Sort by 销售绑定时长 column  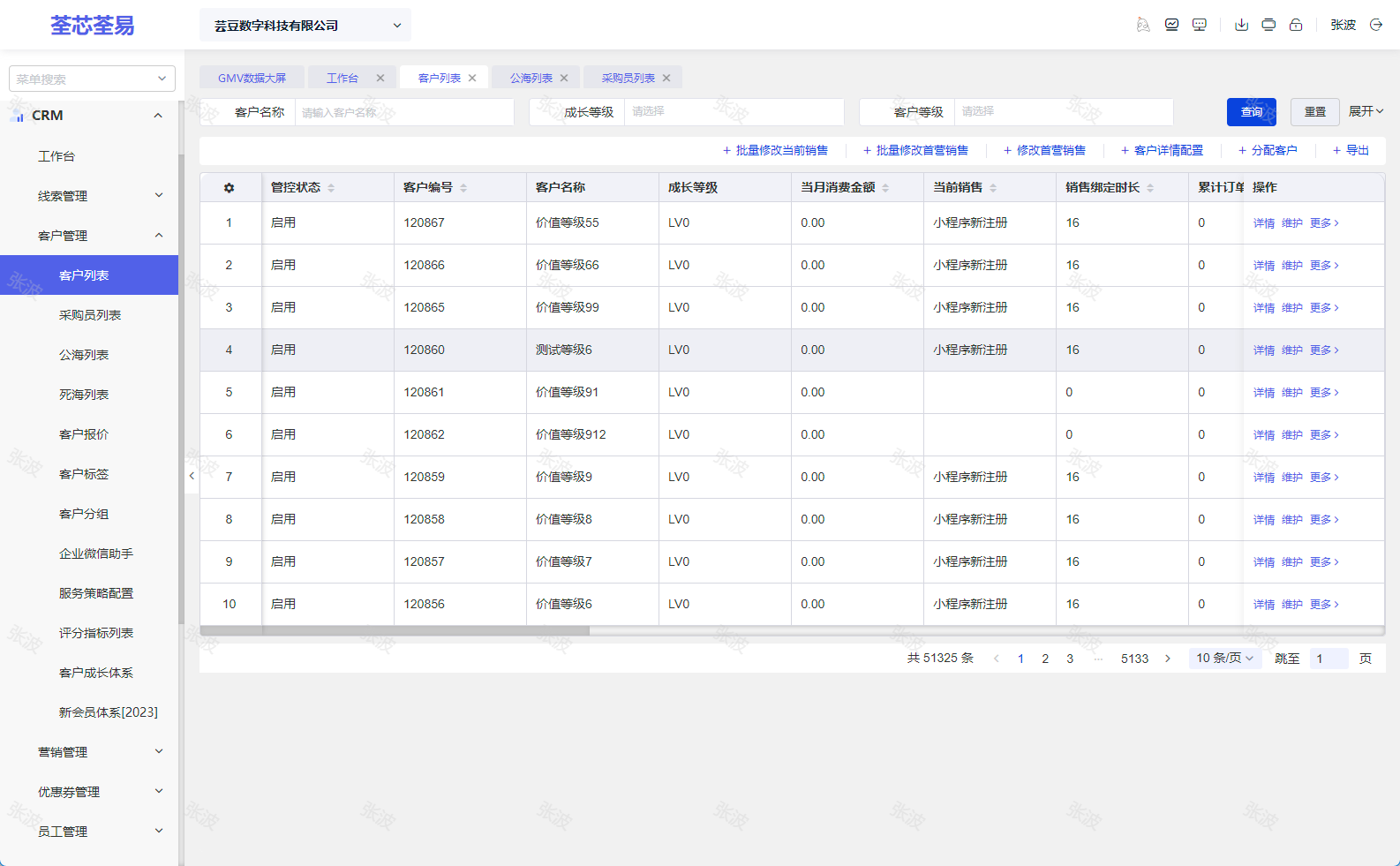click(x=1150, y=188)
